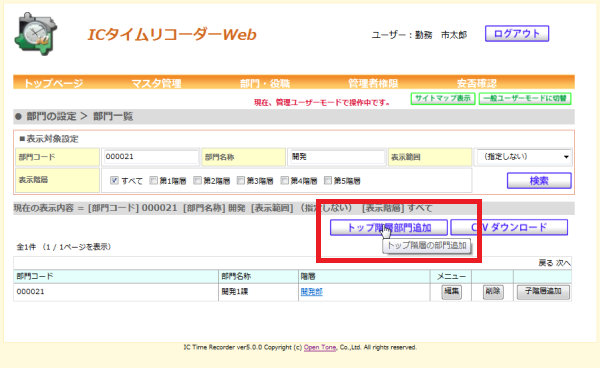Check the 第2階層 checkbox
The width and height of the screenshot is (600, 368).
[x=197, y=180]
